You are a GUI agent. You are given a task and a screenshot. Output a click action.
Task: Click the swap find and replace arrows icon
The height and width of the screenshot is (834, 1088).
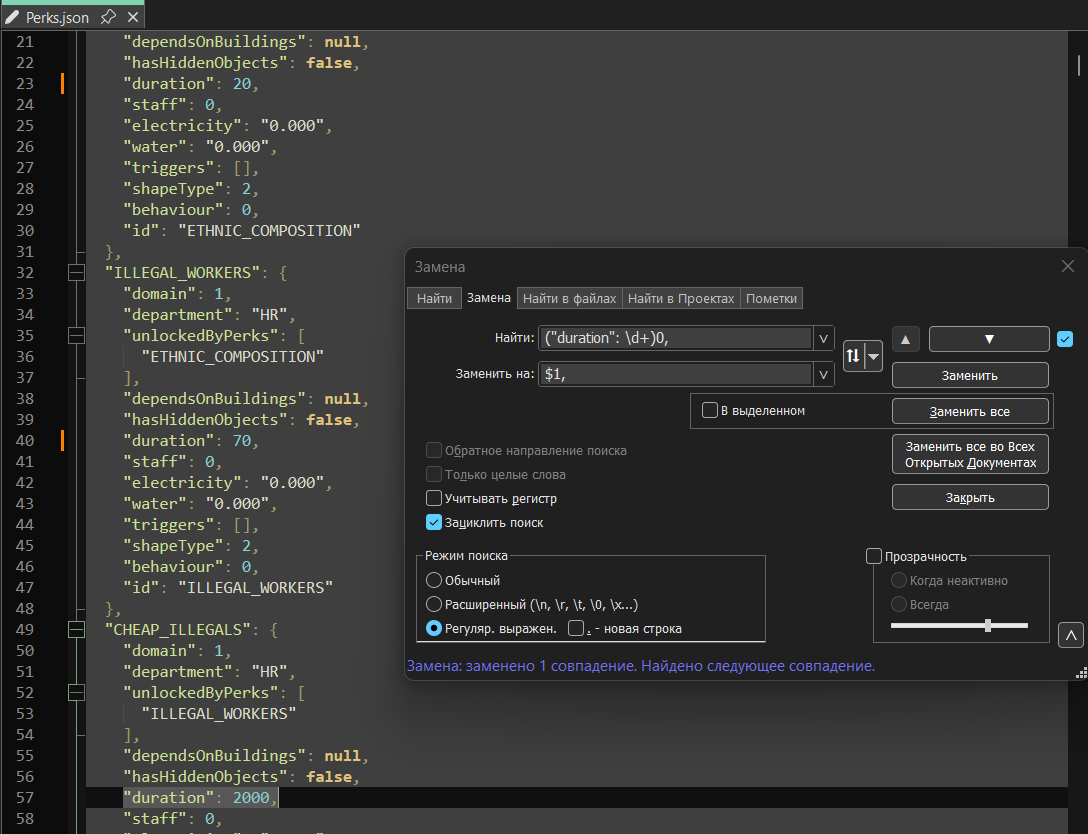854,356
